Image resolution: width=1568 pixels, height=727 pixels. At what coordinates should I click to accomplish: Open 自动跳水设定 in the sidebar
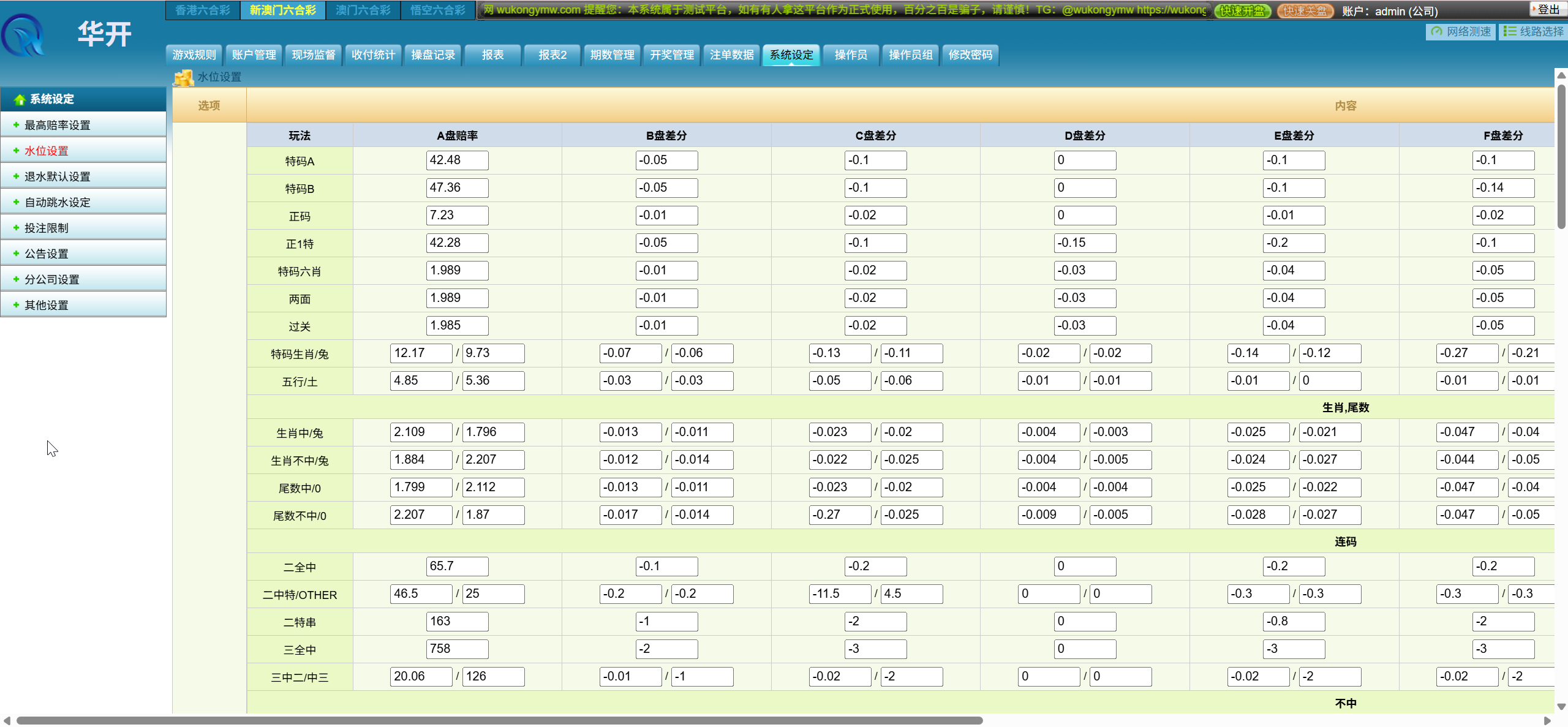pos(83,202)
